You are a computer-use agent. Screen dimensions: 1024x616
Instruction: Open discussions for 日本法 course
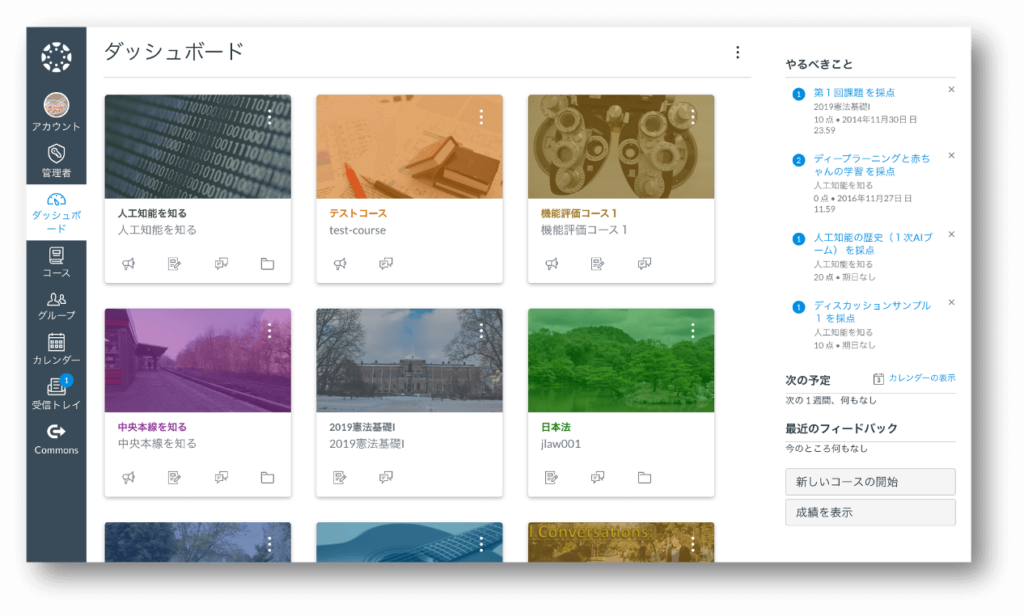point(598,478)
